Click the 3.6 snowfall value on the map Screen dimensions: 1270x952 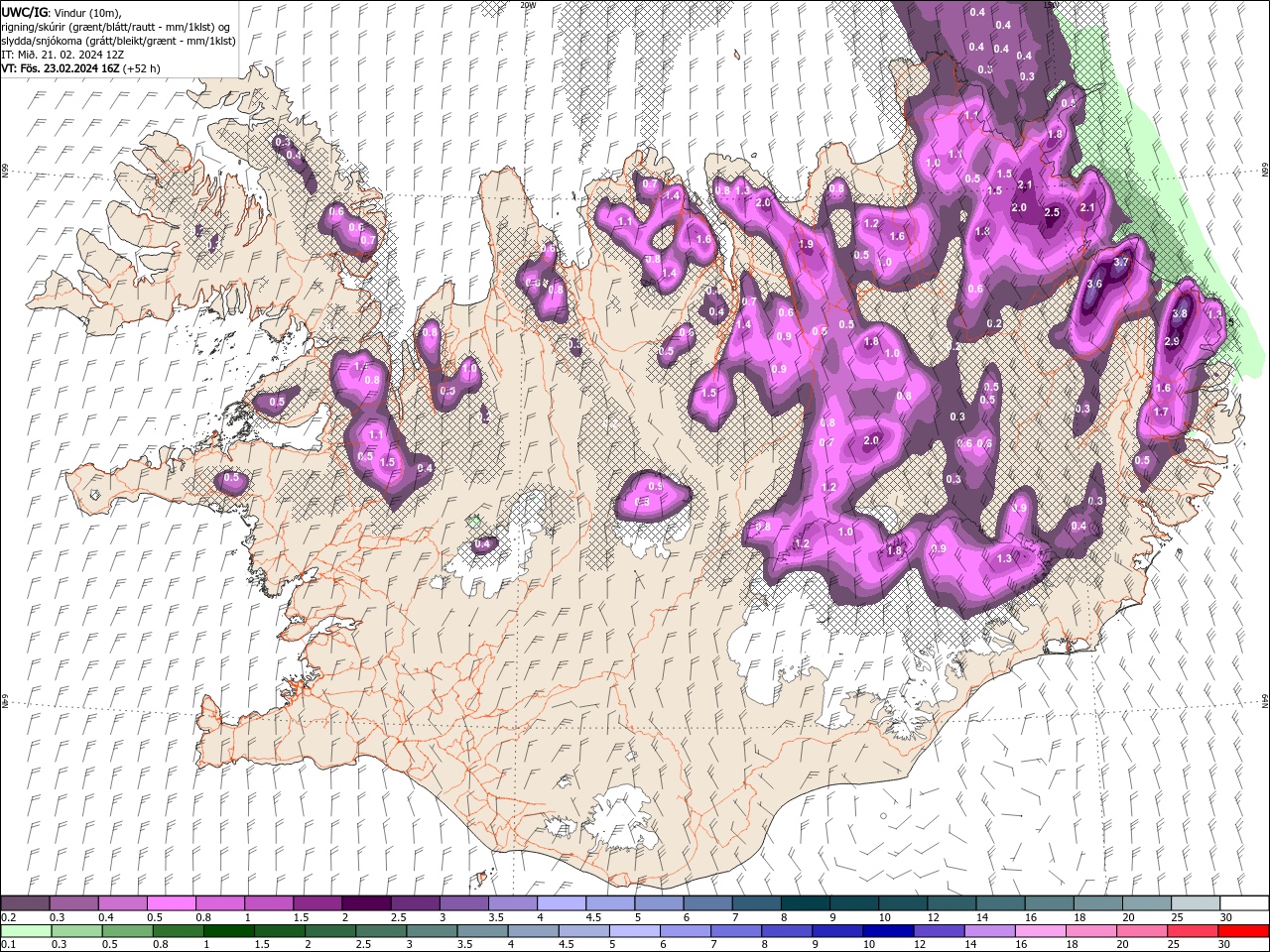click(x=1094, y=284)
